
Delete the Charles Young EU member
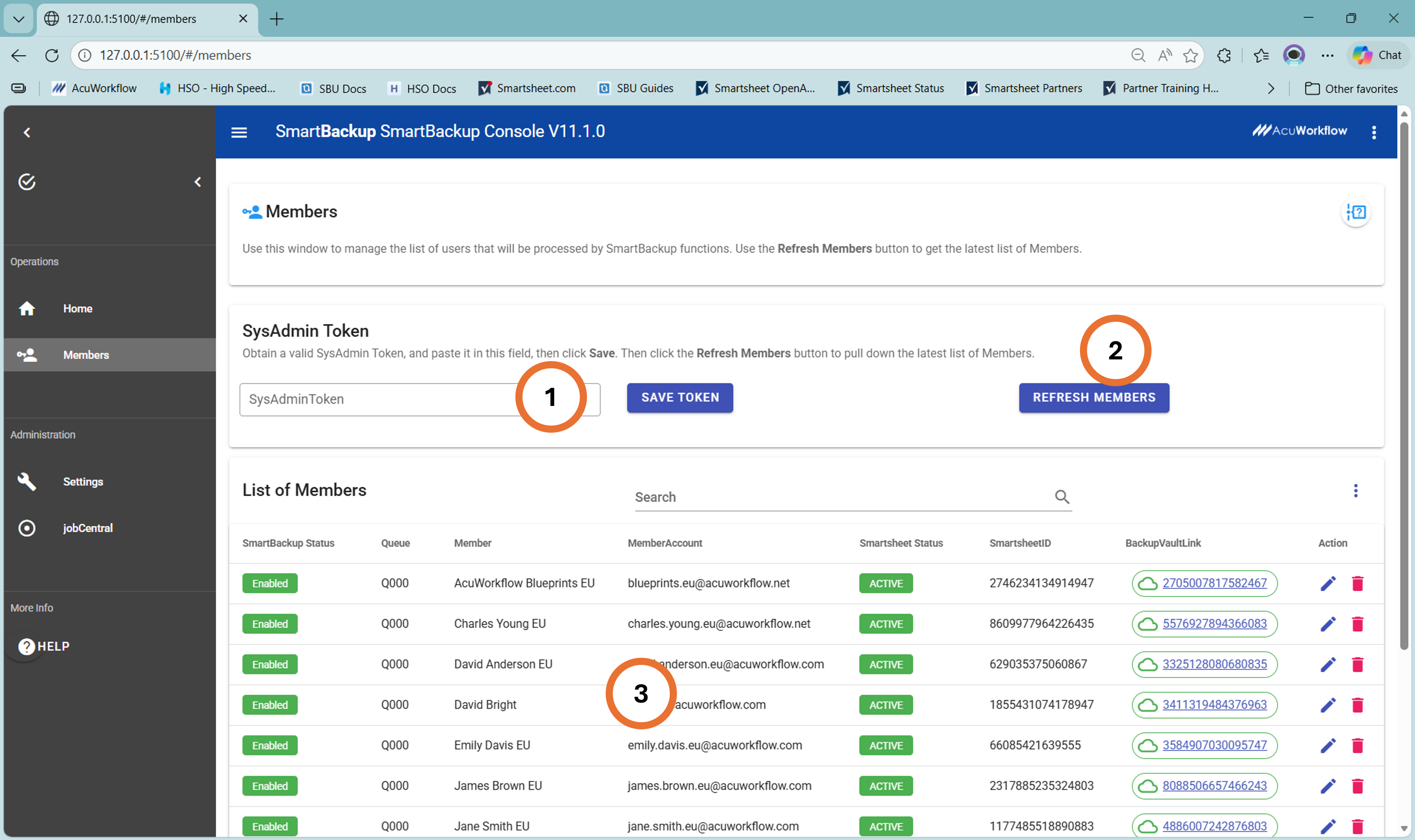pos(1357,624)
